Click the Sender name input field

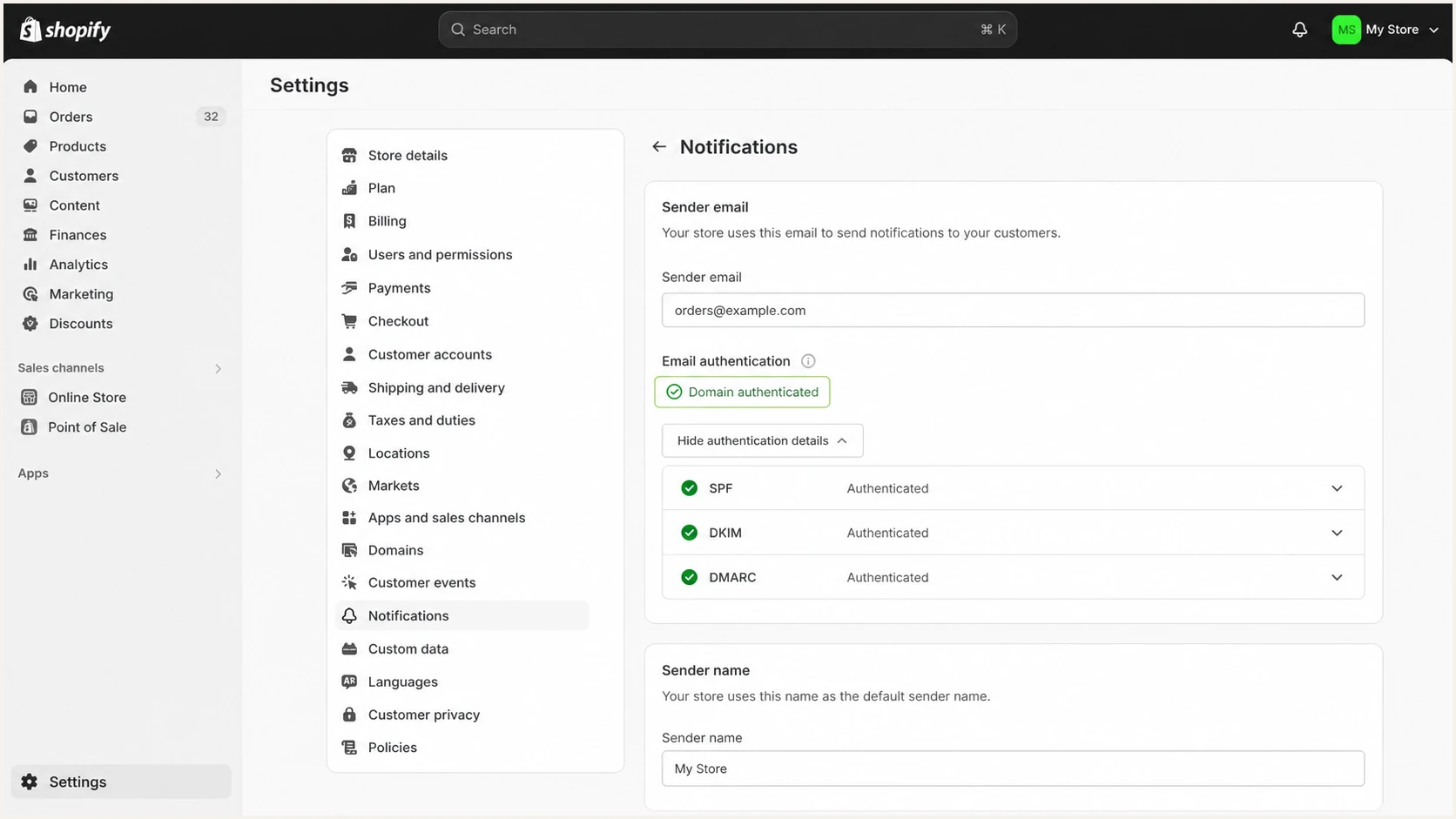[1013, 769]
